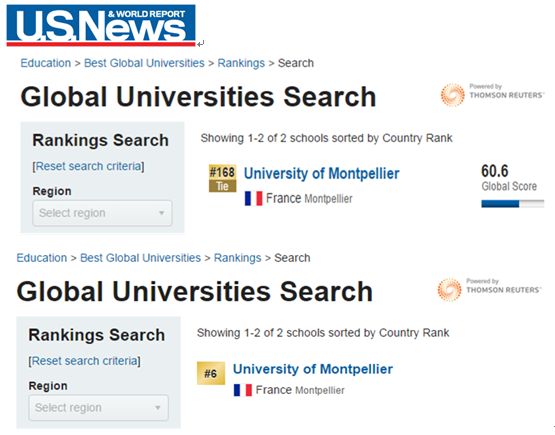Image resolution: width=555 pixels, height=435 pixels.
Task: Click the top Thomson Reuters logo
Action: tap(492, 95)
